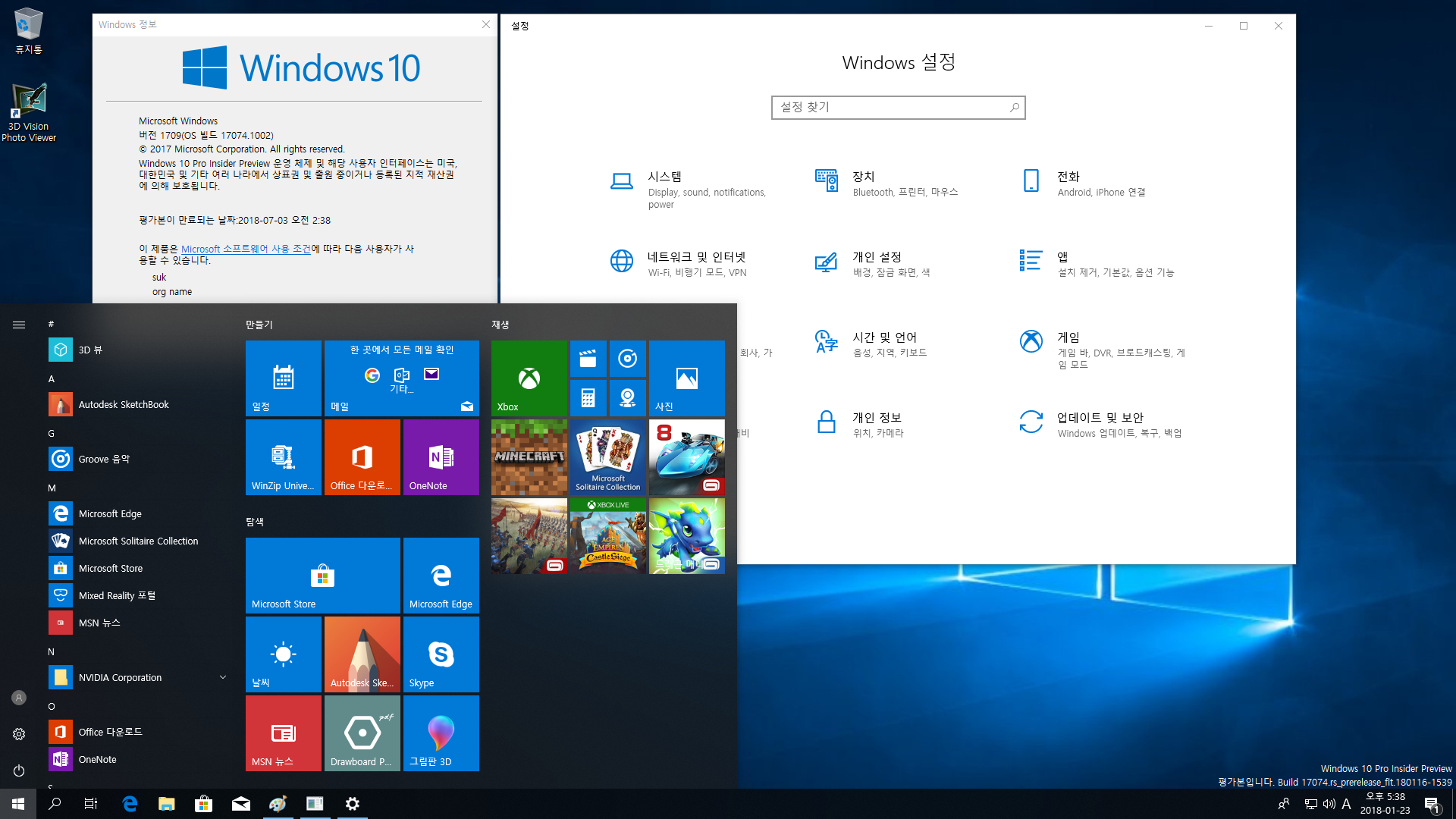Open the Minecraft tile
Viewport: 1456px width, 819px height.
[x=529, y=457]
